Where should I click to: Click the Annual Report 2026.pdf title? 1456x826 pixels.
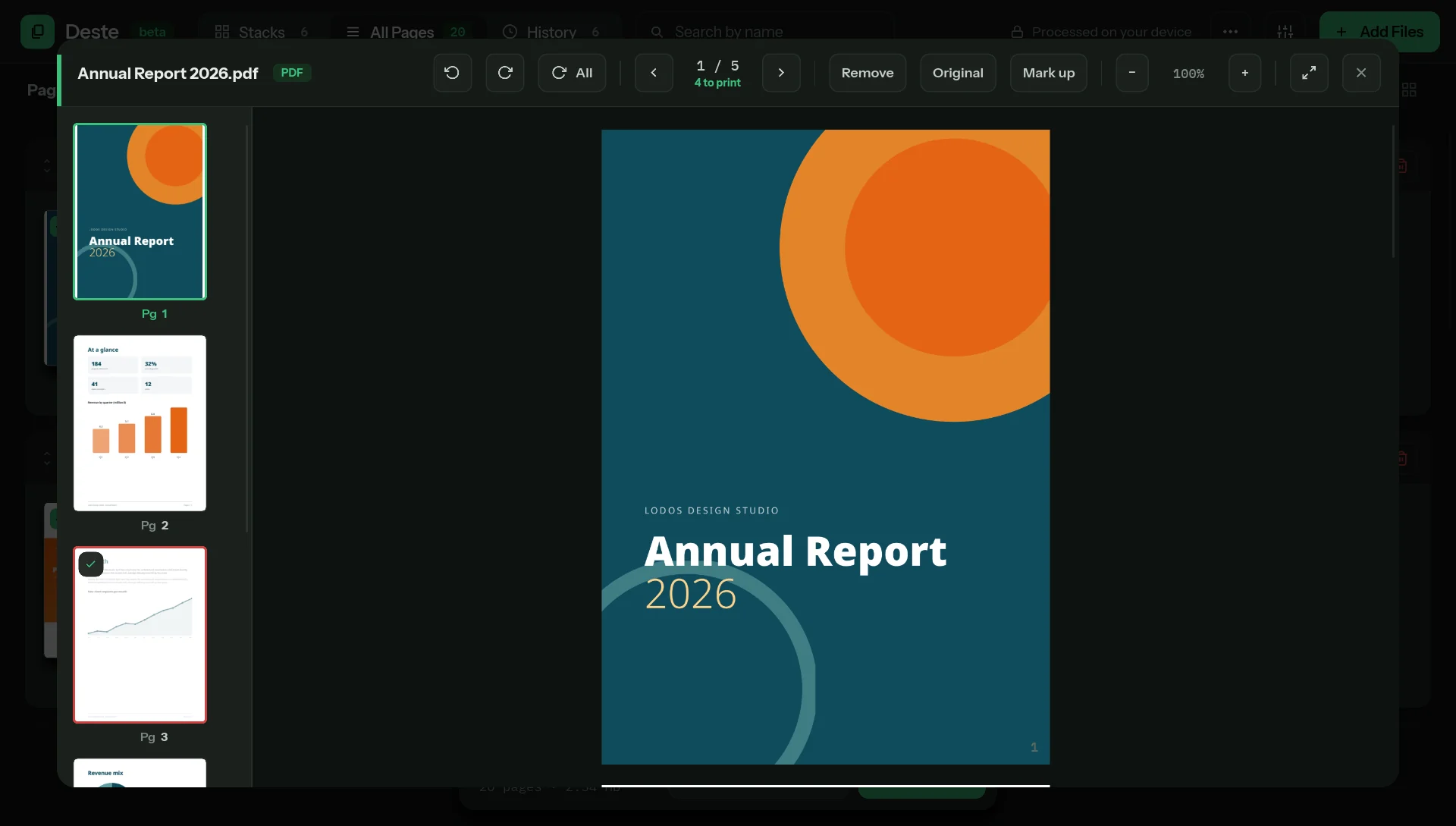click(168, 74)
